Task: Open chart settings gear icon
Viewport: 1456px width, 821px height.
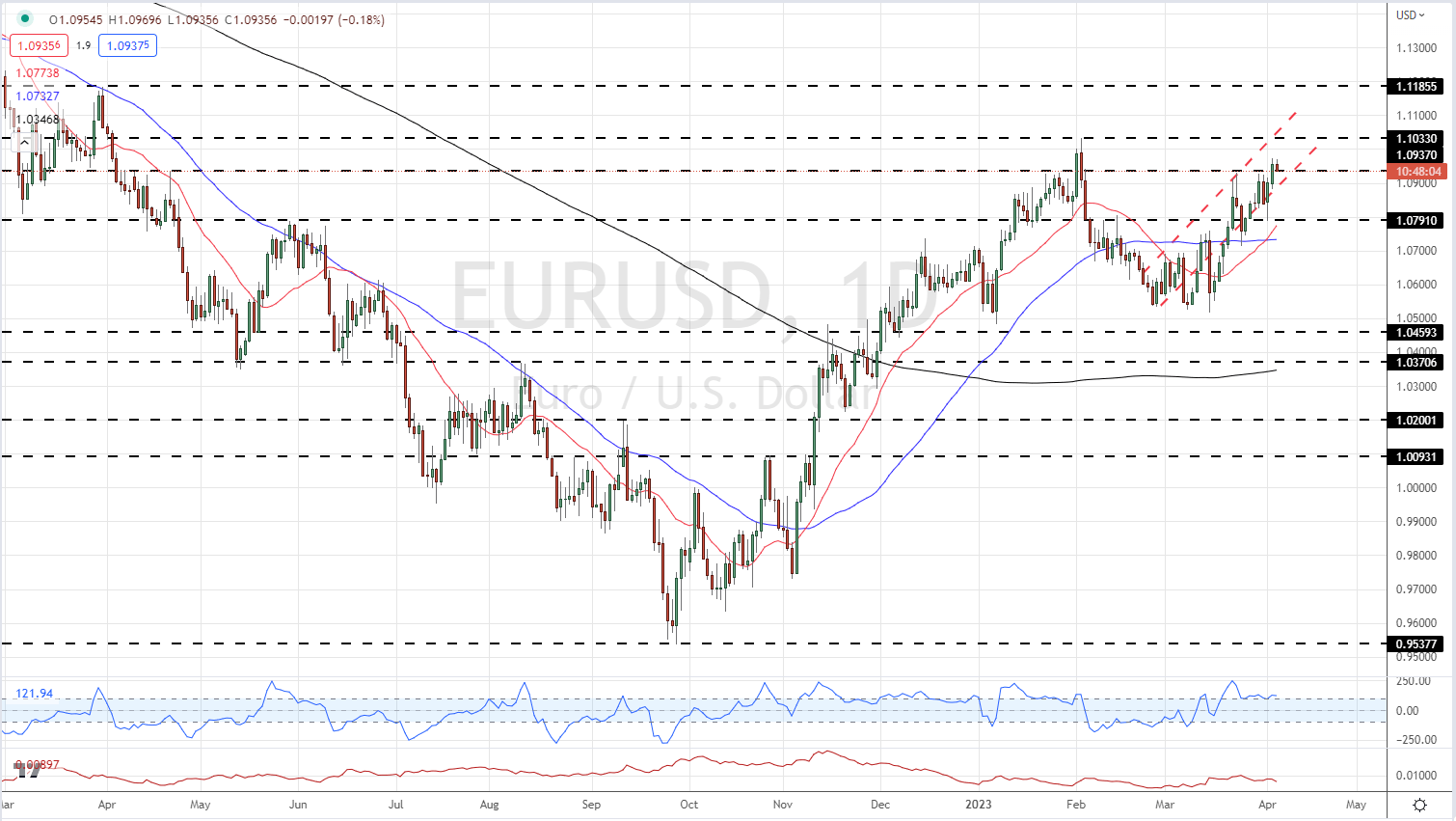Action: (1419, 805)
